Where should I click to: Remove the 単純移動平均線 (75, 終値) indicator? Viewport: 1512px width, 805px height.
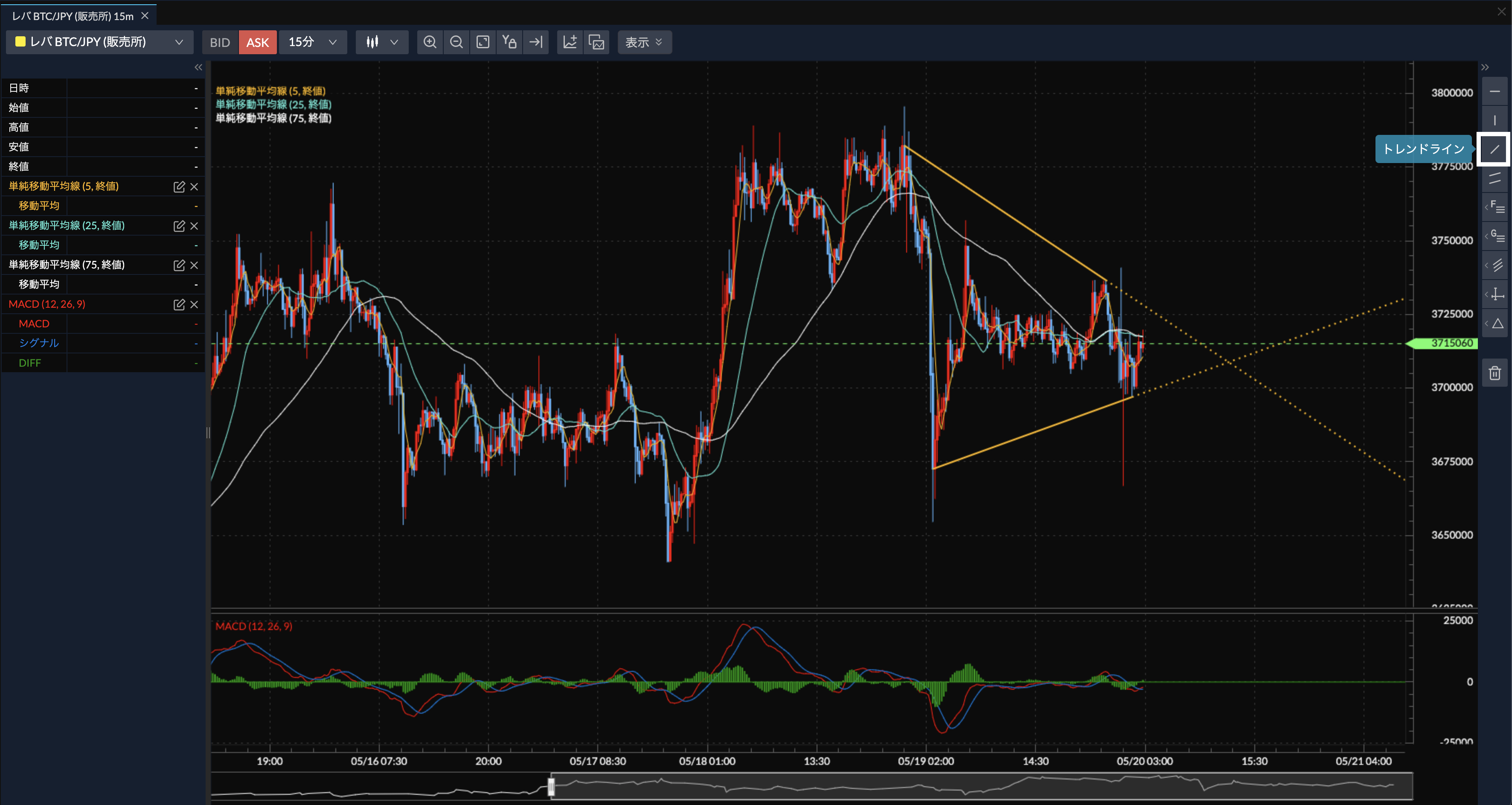click(x=194, y=265)
